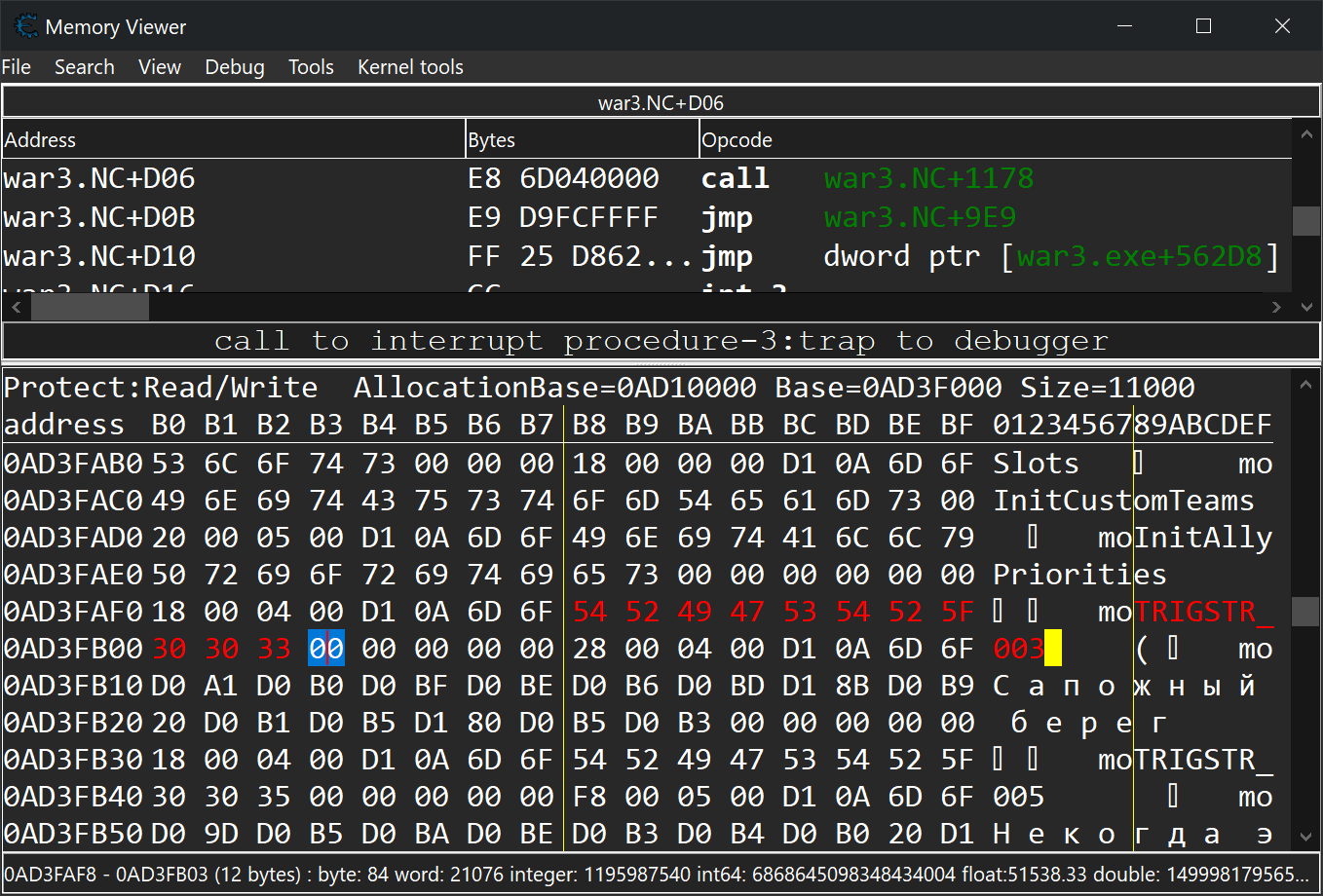This screenshot has width=1323, height=896.
Task: Click the disassembler horizontal scrollbar thumb
Action: pos(90,306)
